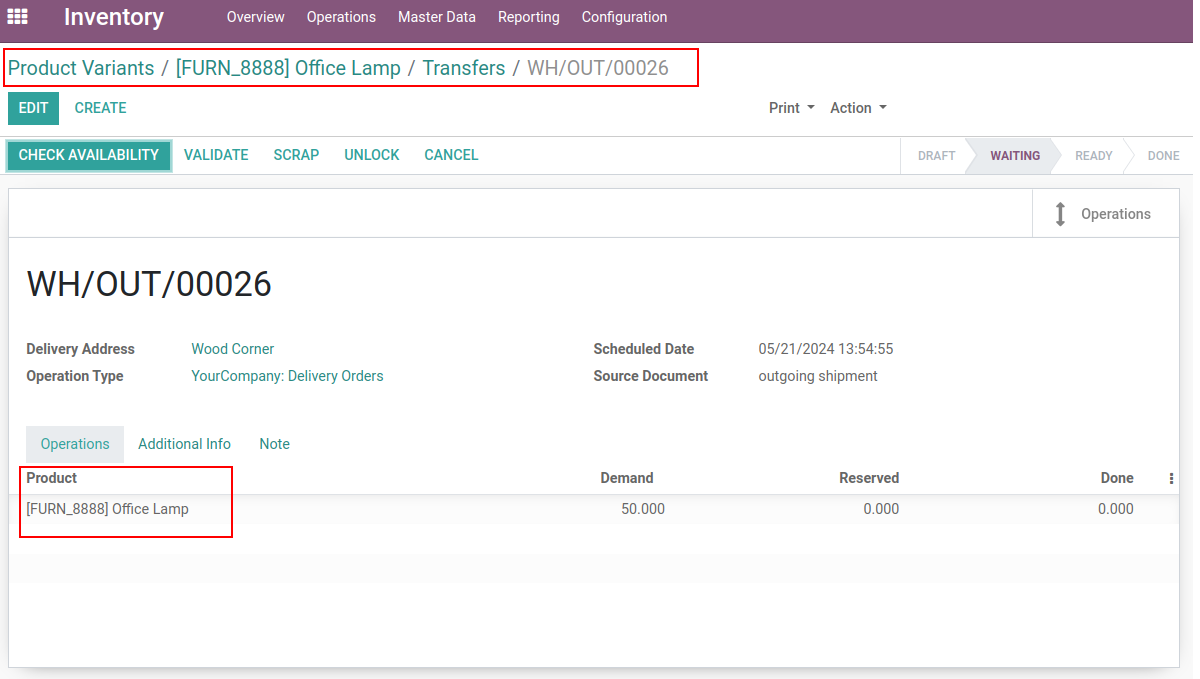Image resolution: width=1200 pixels, height=679 pixels.
Task: Click Scrap in the action bar
Action: coord(296,155)
